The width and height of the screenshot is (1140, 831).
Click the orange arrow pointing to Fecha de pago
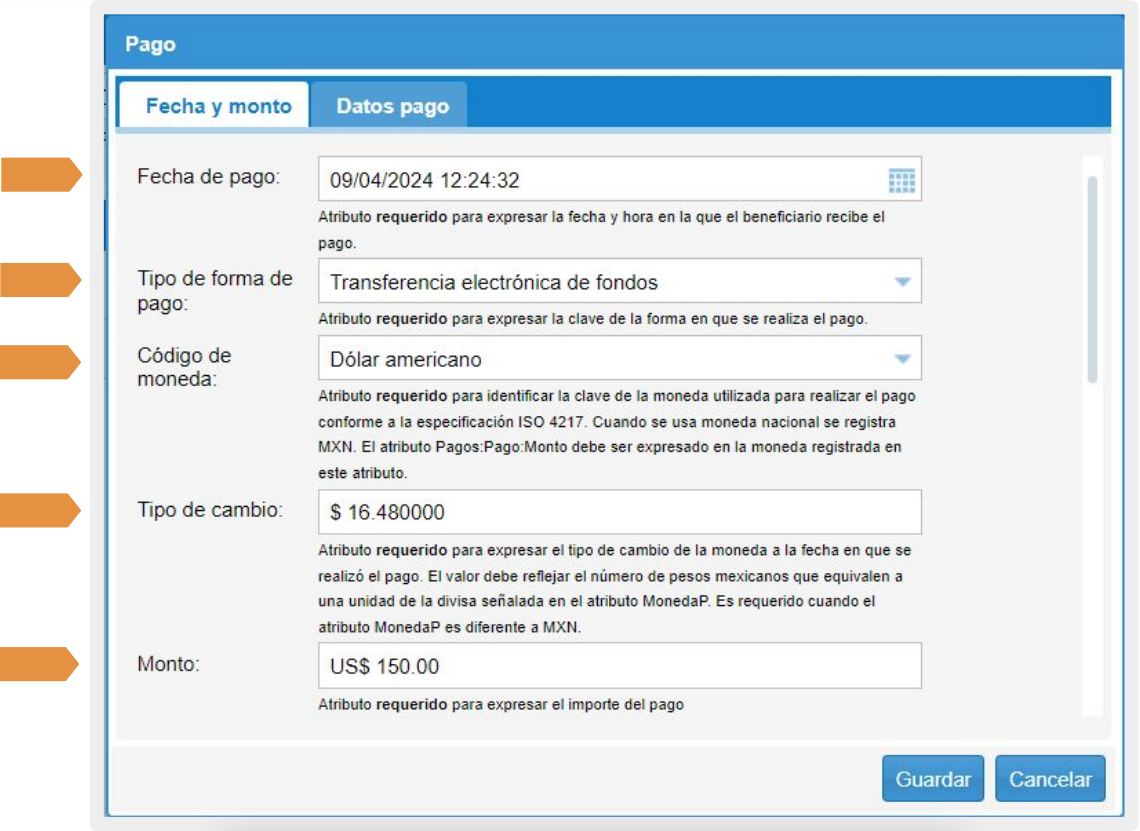pyautogui.click(x=41, y=174)
